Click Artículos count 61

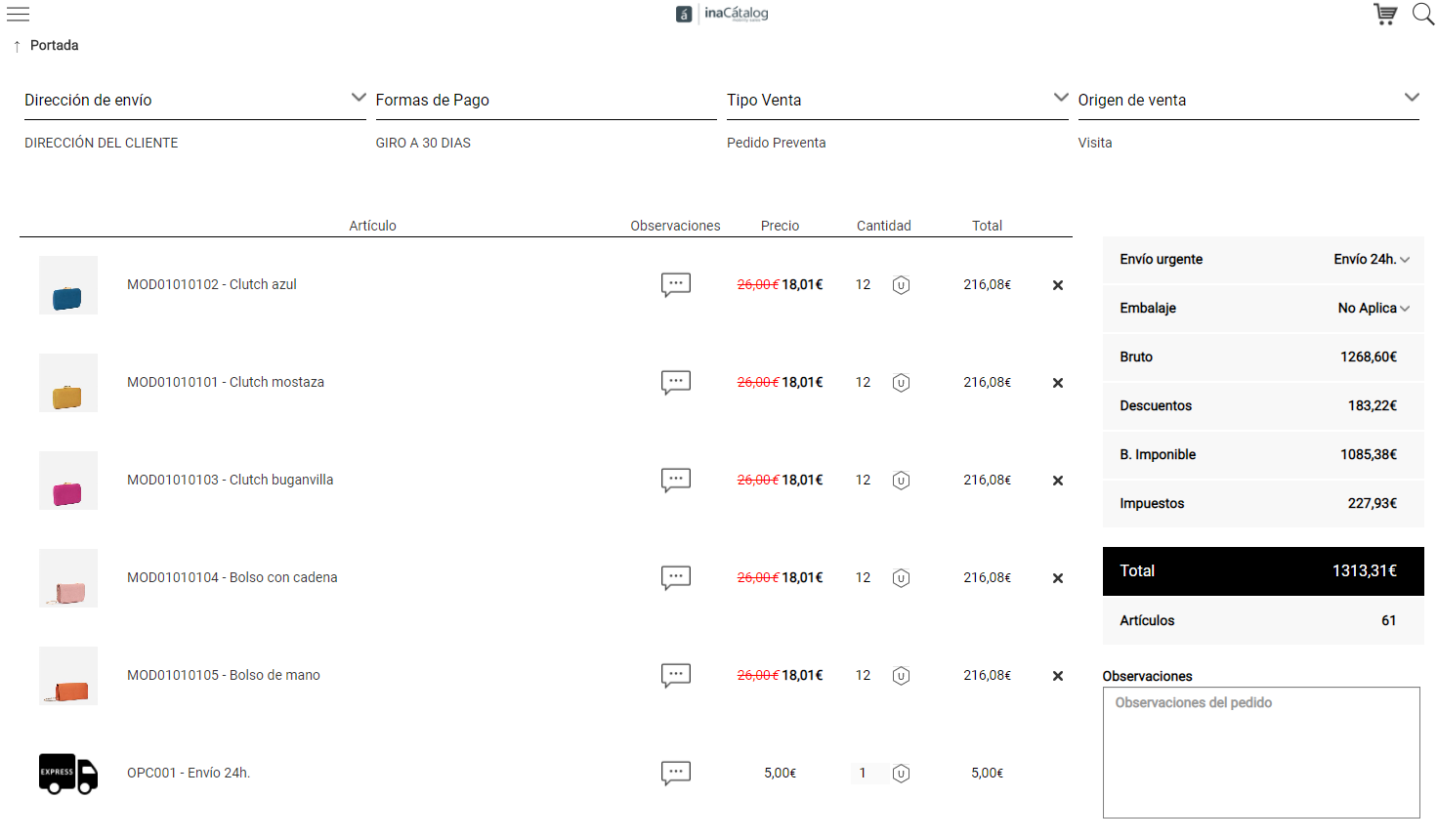(x=1388, y=620)
